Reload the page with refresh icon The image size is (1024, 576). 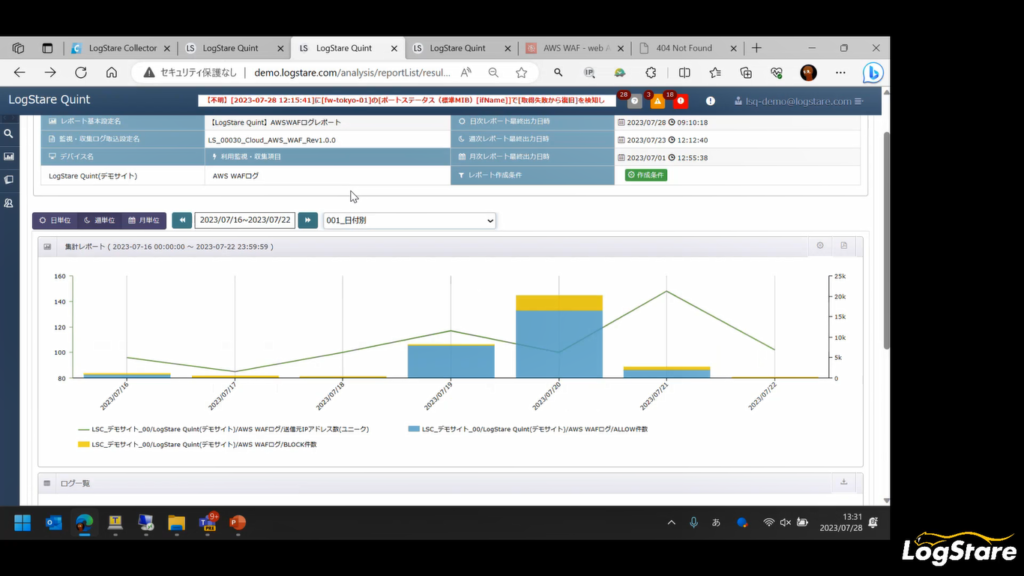pyautogui.click(x=80, y=72)
